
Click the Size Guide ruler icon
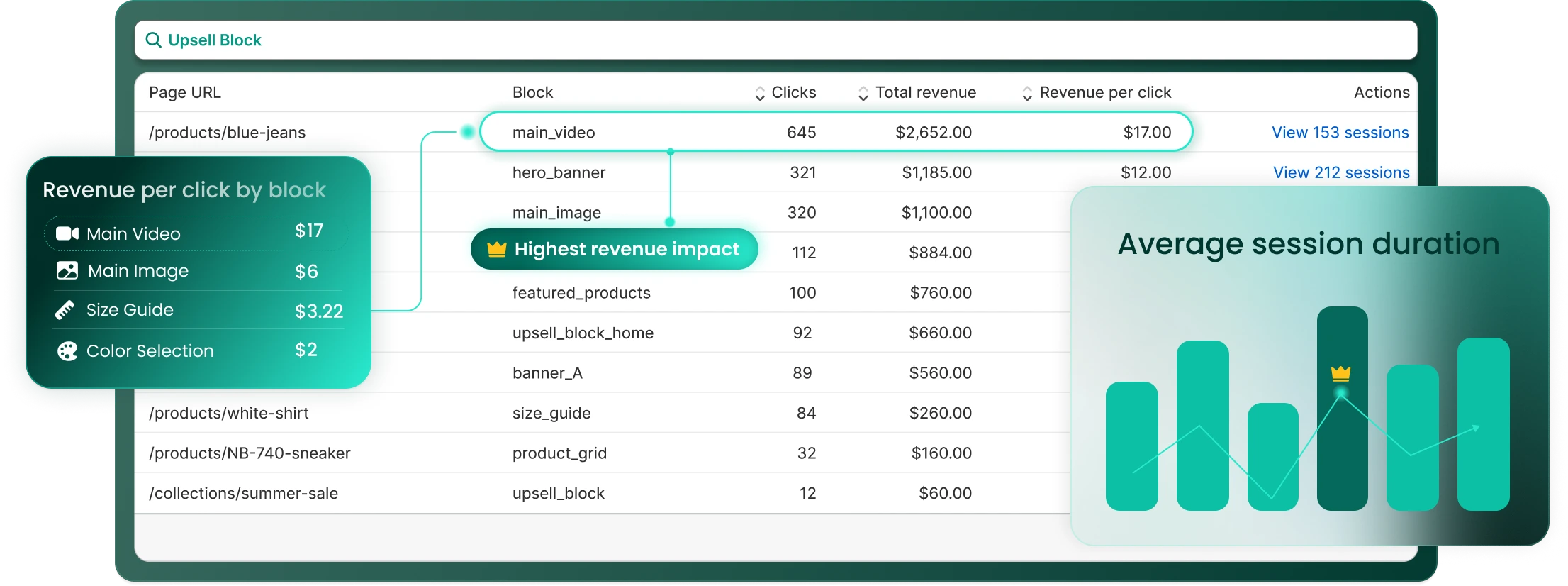click(65, 310)
